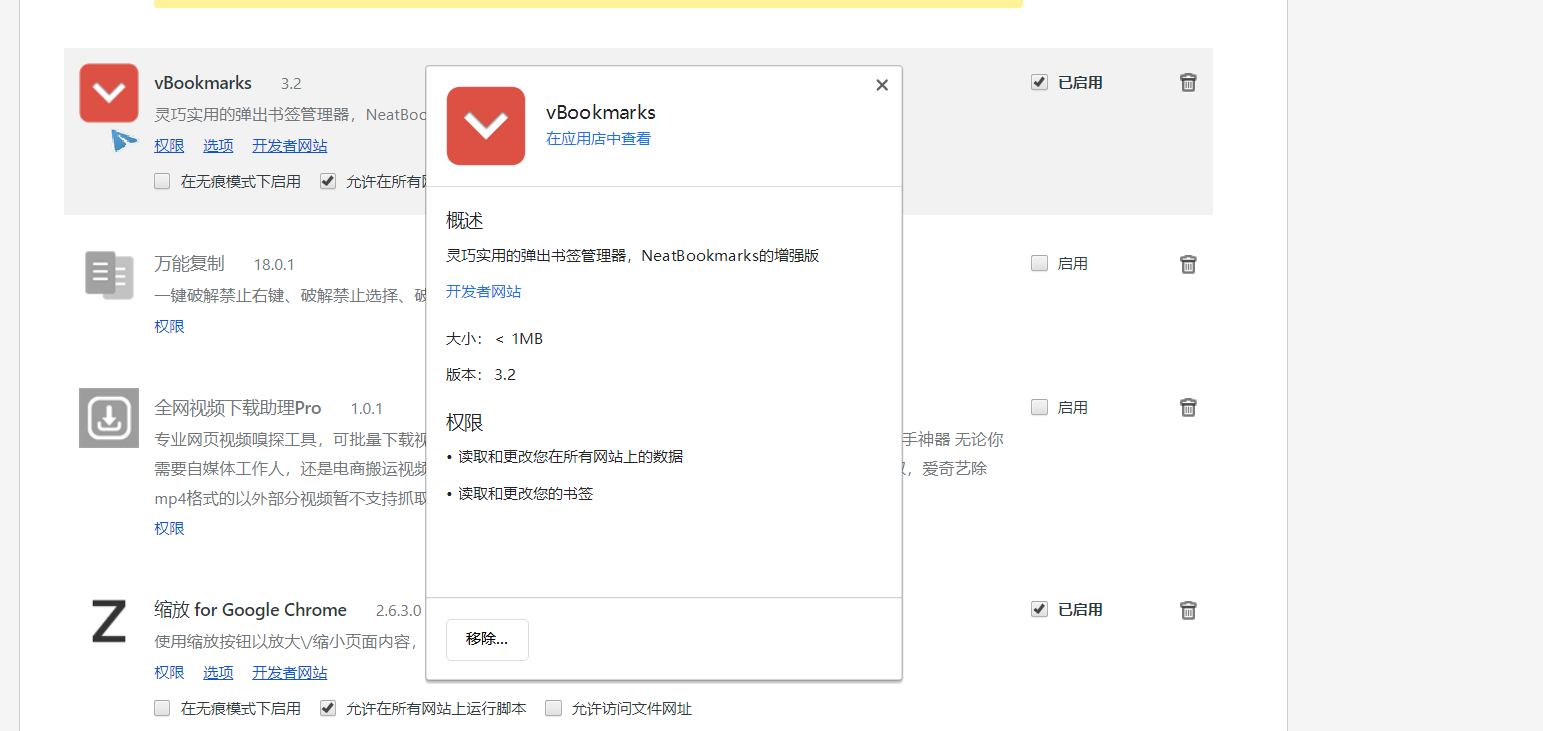1543x731 pixels.
Task: Delete 缩放 for Google Chrome via trash icon
Action: click(1188, 610)
